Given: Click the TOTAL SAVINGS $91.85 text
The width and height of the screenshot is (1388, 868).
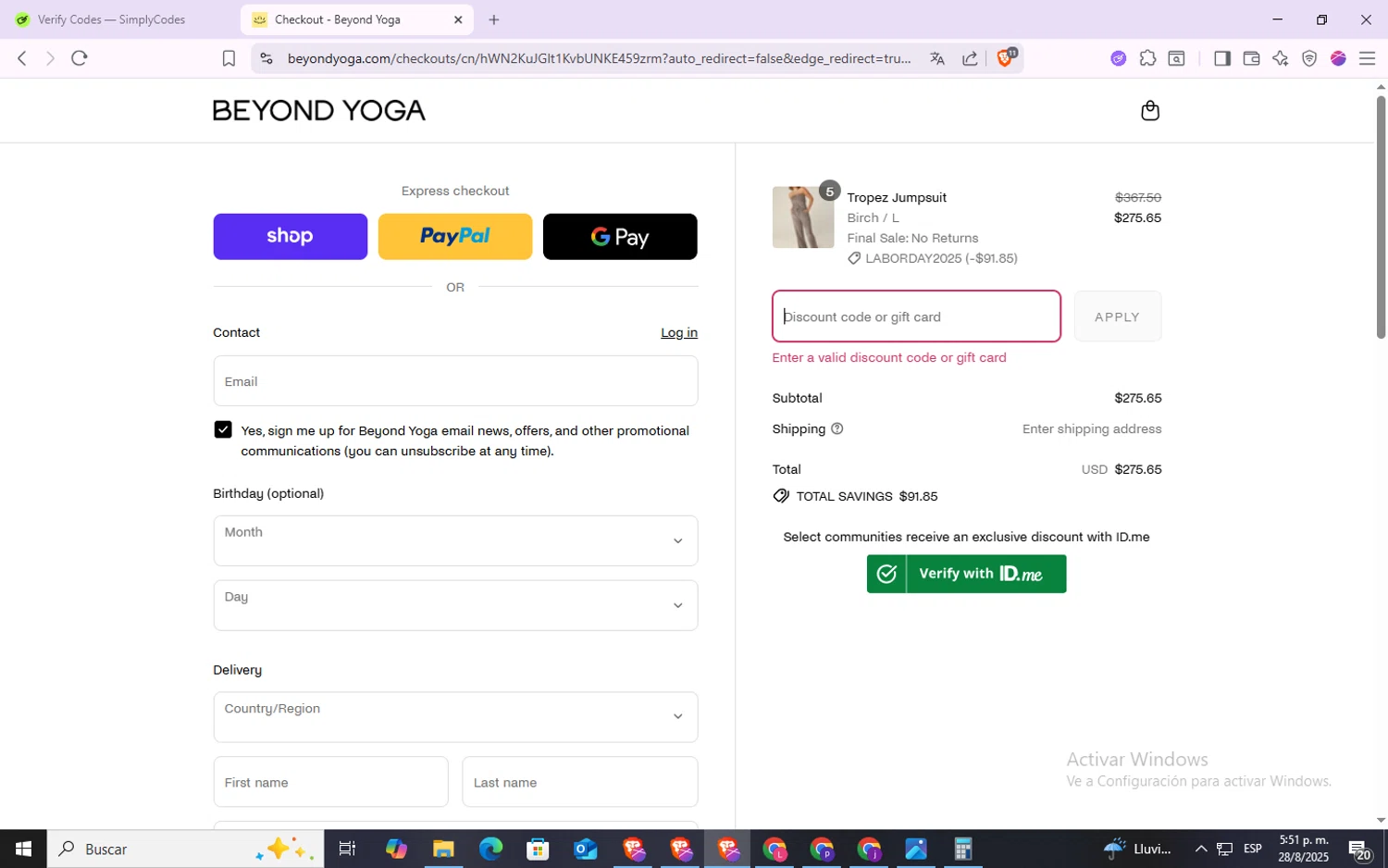Looking at the screenshot, I should click(x=867, y=496).
